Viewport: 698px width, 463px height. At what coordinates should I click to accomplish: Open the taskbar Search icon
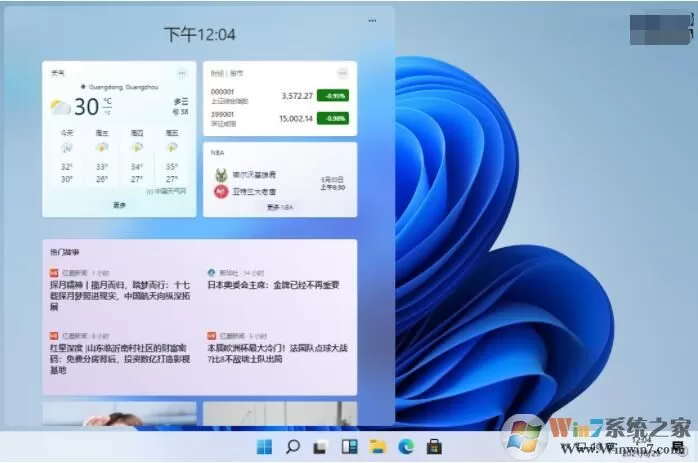pyautogui.click(x=292, y=447)
